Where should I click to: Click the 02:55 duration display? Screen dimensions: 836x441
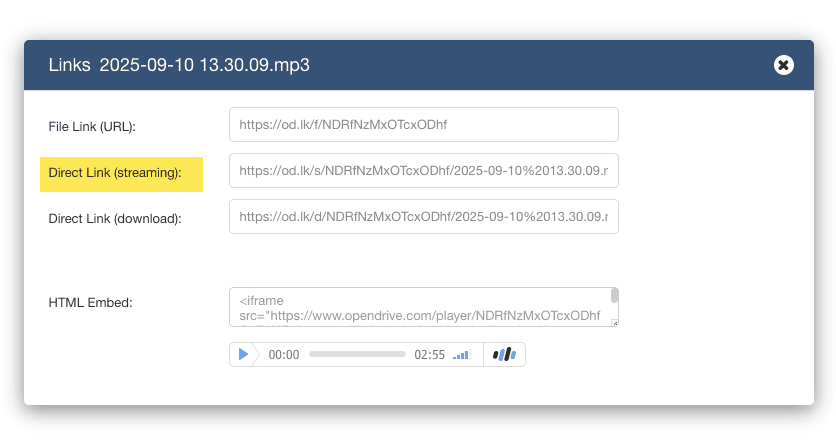[x=429, y=355]
